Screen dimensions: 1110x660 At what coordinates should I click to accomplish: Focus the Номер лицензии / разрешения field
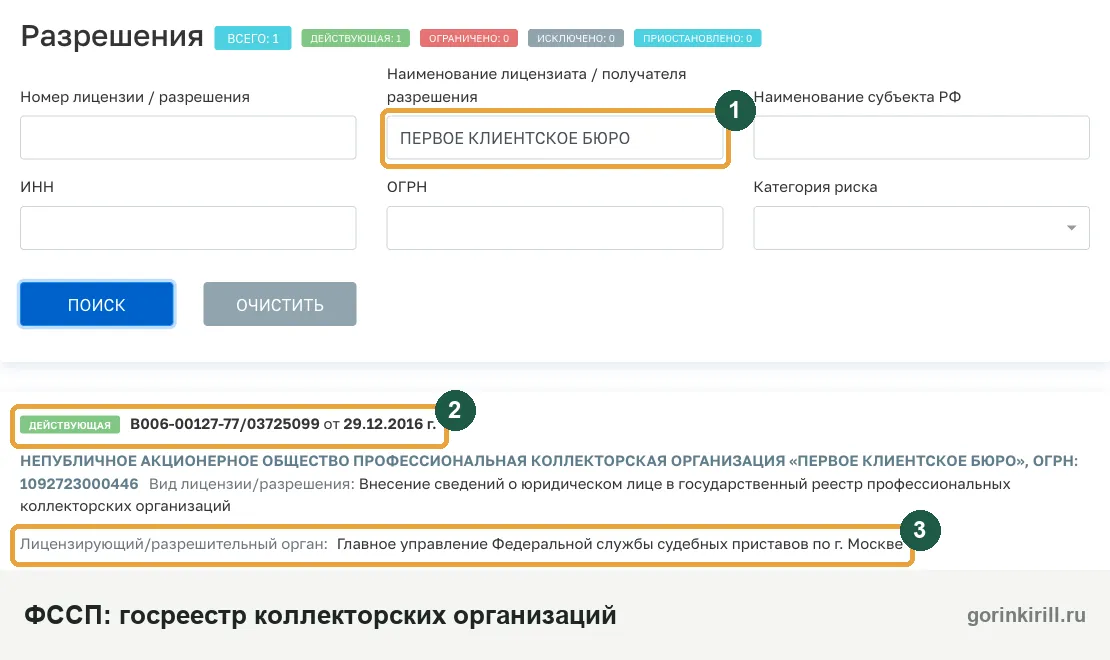coord(188,138)
